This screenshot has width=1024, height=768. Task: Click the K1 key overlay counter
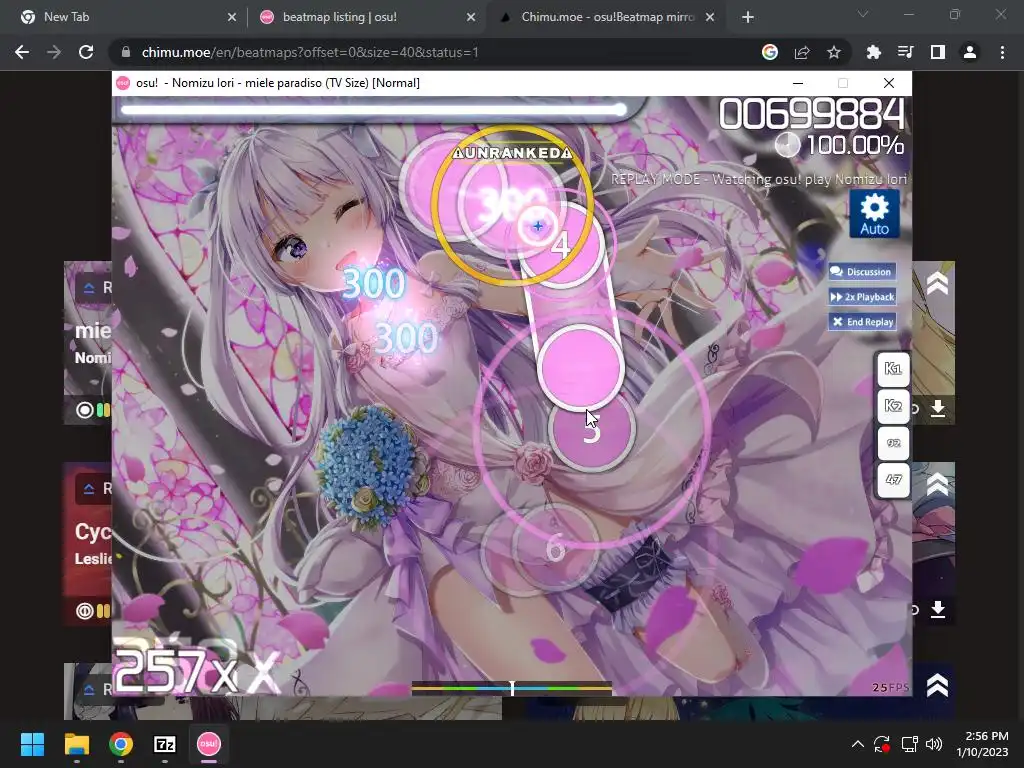coord(893,369)
